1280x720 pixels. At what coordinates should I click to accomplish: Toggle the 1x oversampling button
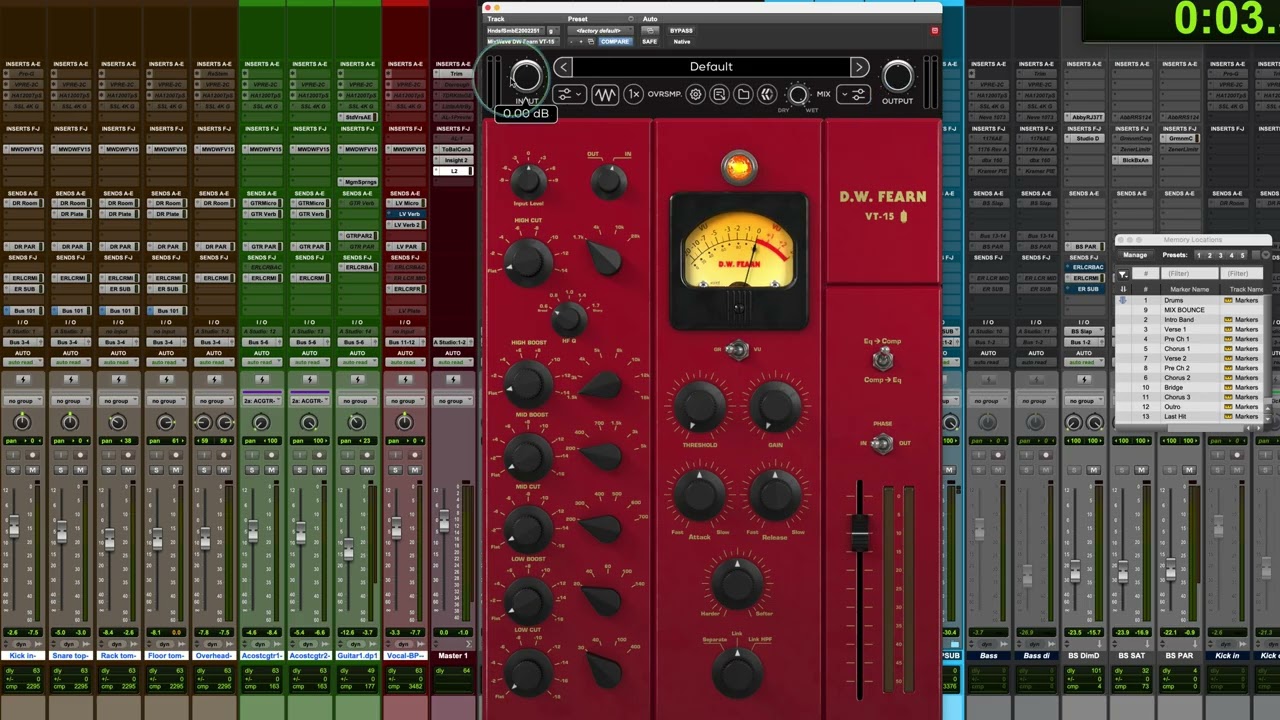(x=633, y=95)
